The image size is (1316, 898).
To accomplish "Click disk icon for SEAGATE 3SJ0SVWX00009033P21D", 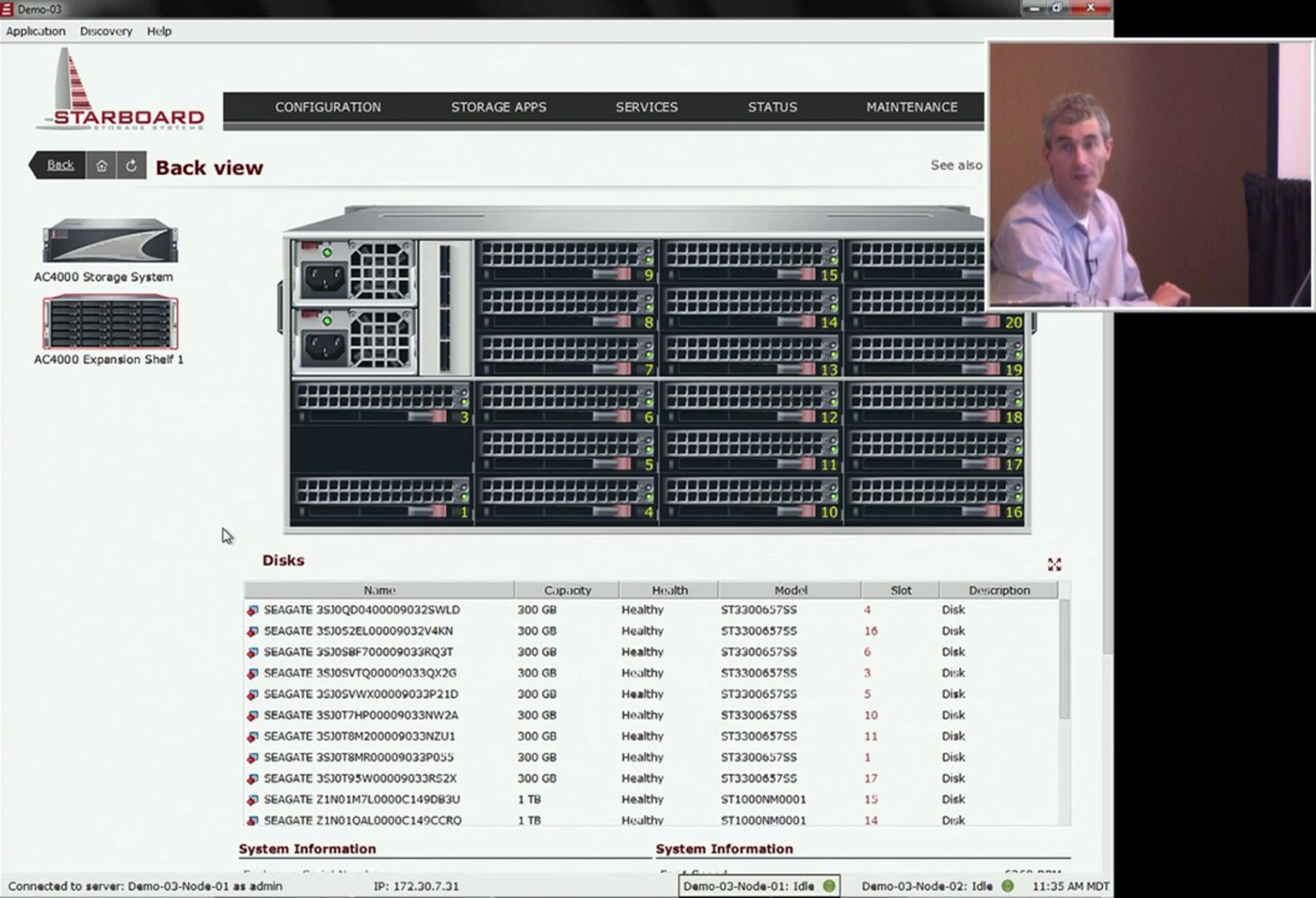I will (253, 694).
